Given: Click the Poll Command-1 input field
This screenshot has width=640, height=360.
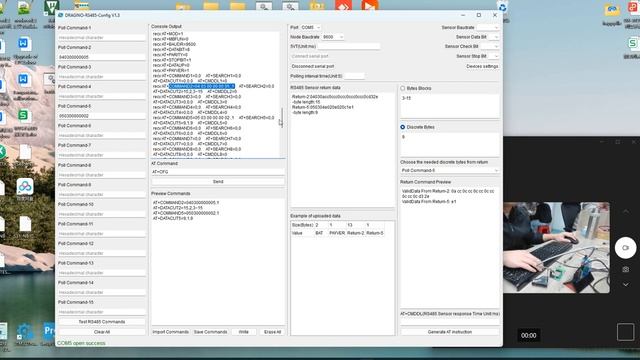Looking at the screenshot, I should click(102, 38).
